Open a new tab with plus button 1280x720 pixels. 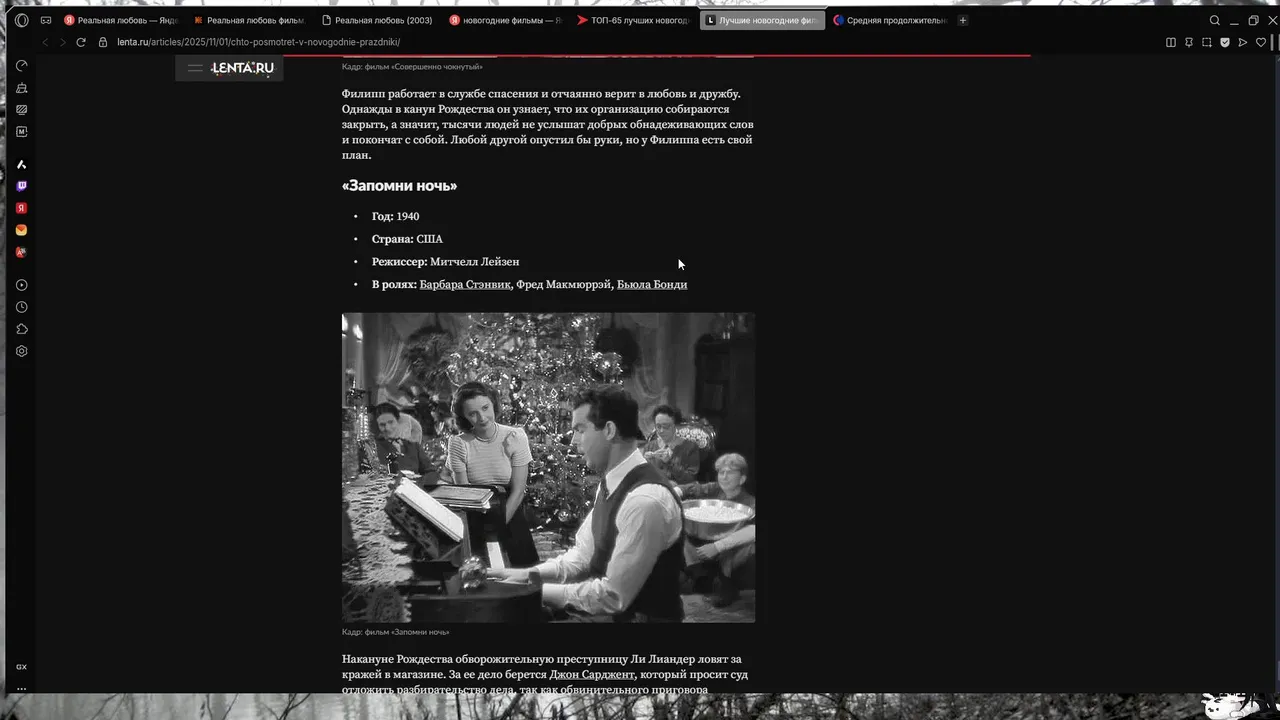click(963, 20)
